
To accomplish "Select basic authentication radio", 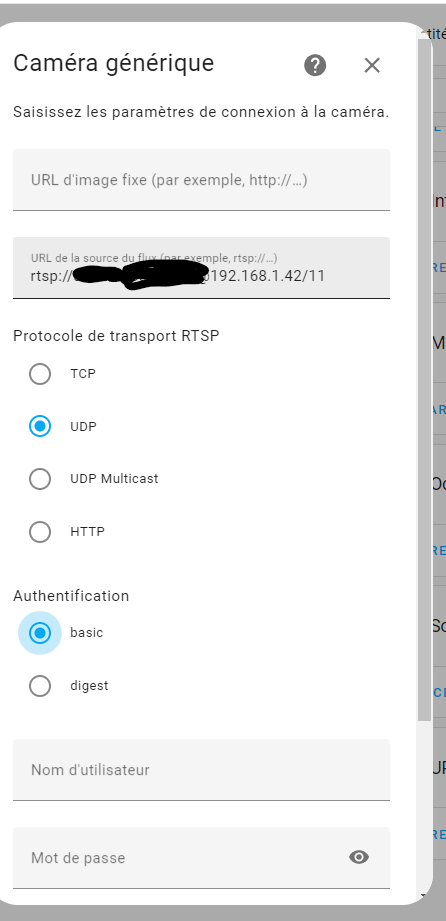I will (40, 633).
